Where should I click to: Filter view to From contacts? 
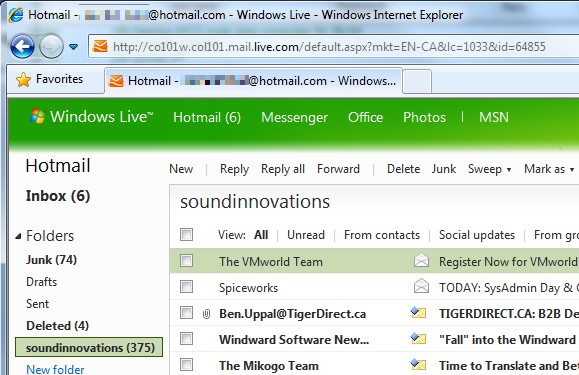point(382,235)
